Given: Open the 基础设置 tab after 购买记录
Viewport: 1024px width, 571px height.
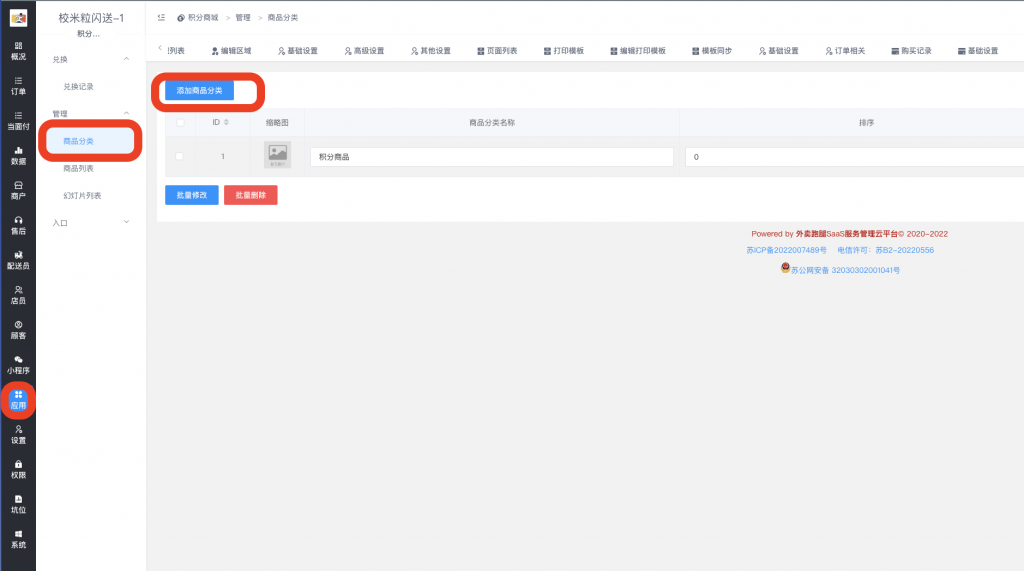Looking at the screenshot, I should click(978, 50).
